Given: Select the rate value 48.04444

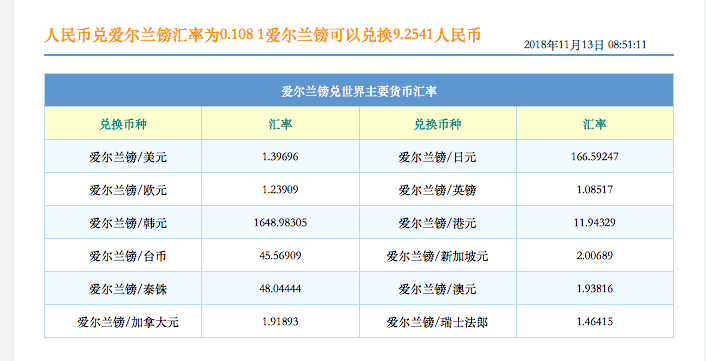Looking at the screenshot, I should (280, 288).
